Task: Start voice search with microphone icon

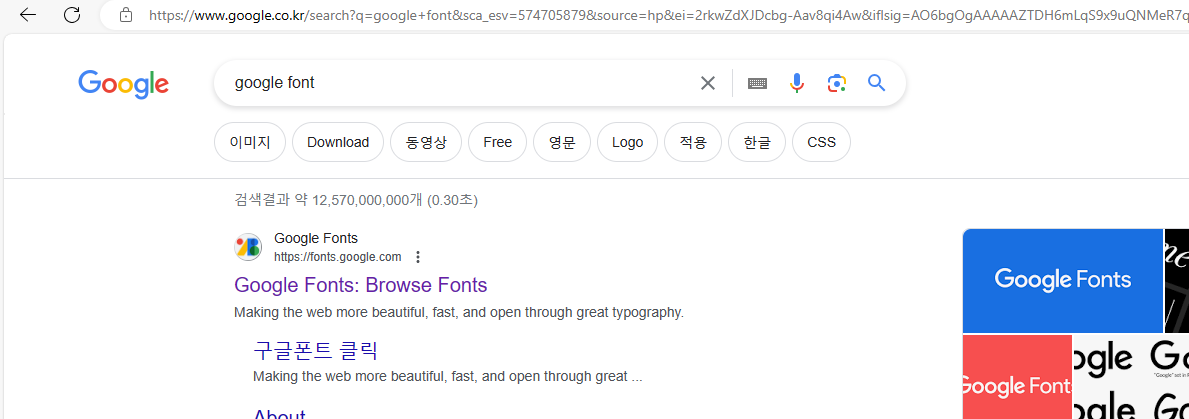Action: (796, 83)
